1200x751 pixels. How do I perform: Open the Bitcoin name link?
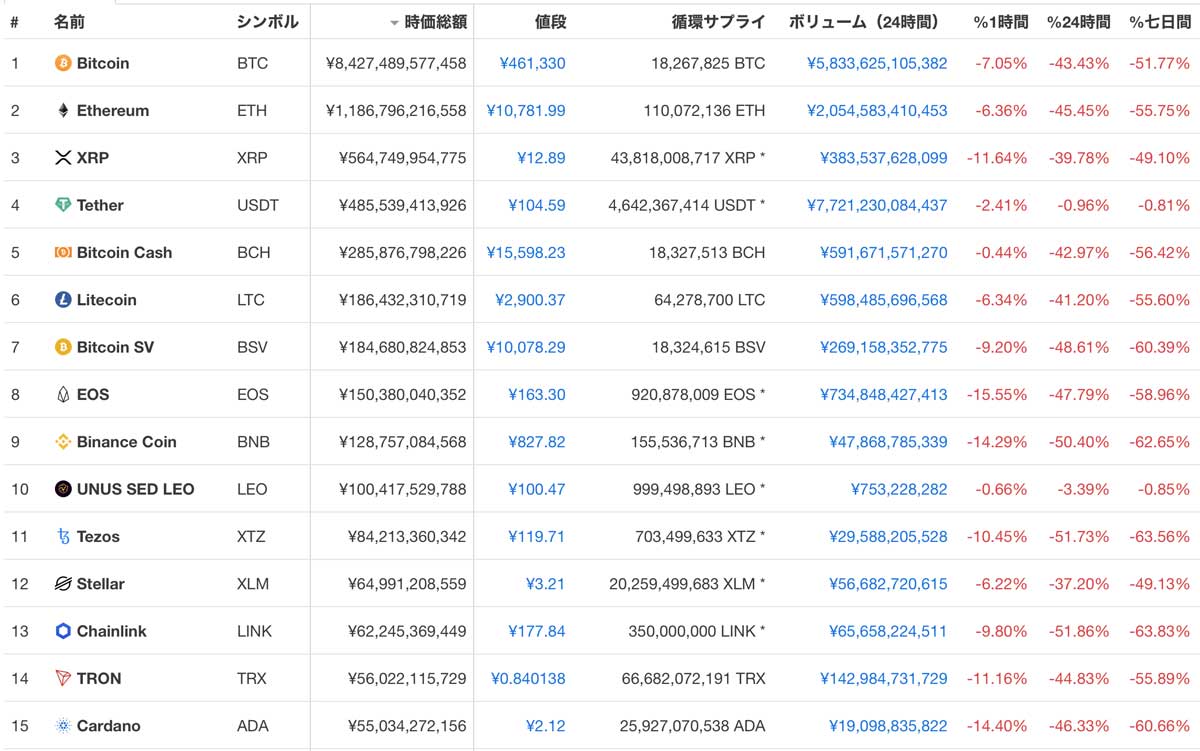103,63
